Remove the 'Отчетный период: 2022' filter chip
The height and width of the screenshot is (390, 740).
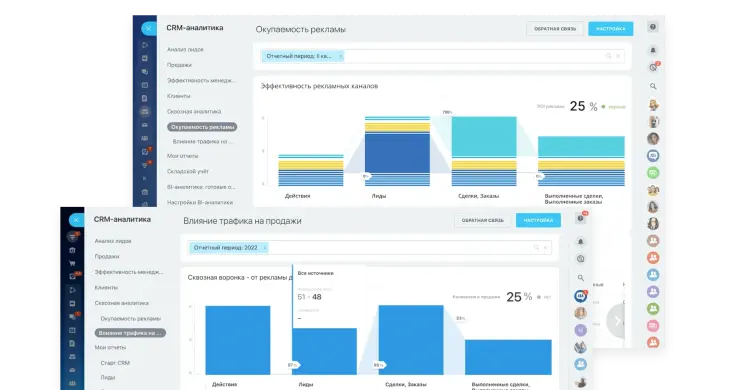point(264,247)
